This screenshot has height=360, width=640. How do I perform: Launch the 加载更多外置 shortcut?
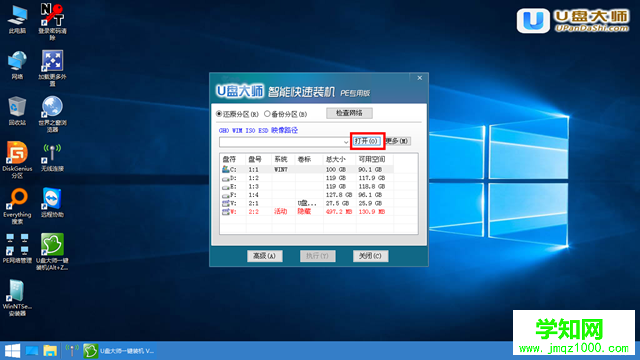pyautogui.click(x=52, y=68)
